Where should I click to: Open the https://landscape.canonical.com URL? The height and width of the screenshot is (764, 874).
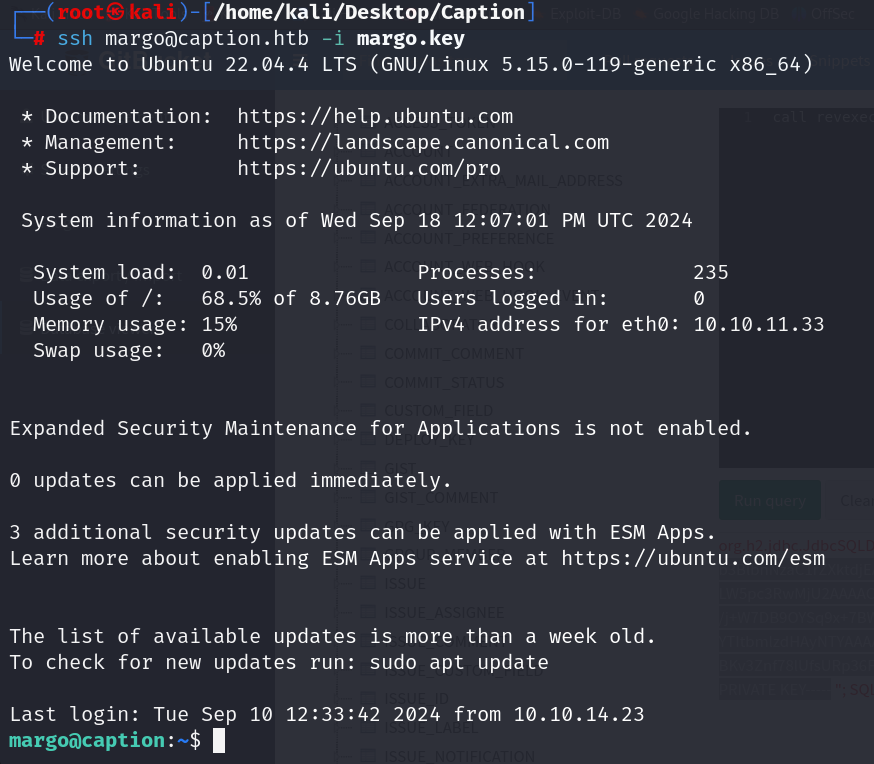tap(423, 143)
